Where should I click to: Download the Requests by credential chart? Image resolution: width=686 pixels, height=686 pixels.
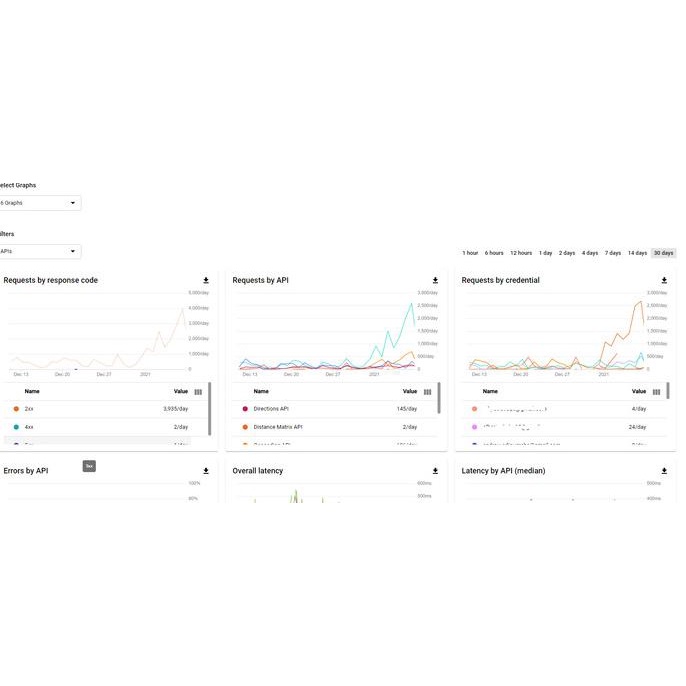[x=664, y=280]
